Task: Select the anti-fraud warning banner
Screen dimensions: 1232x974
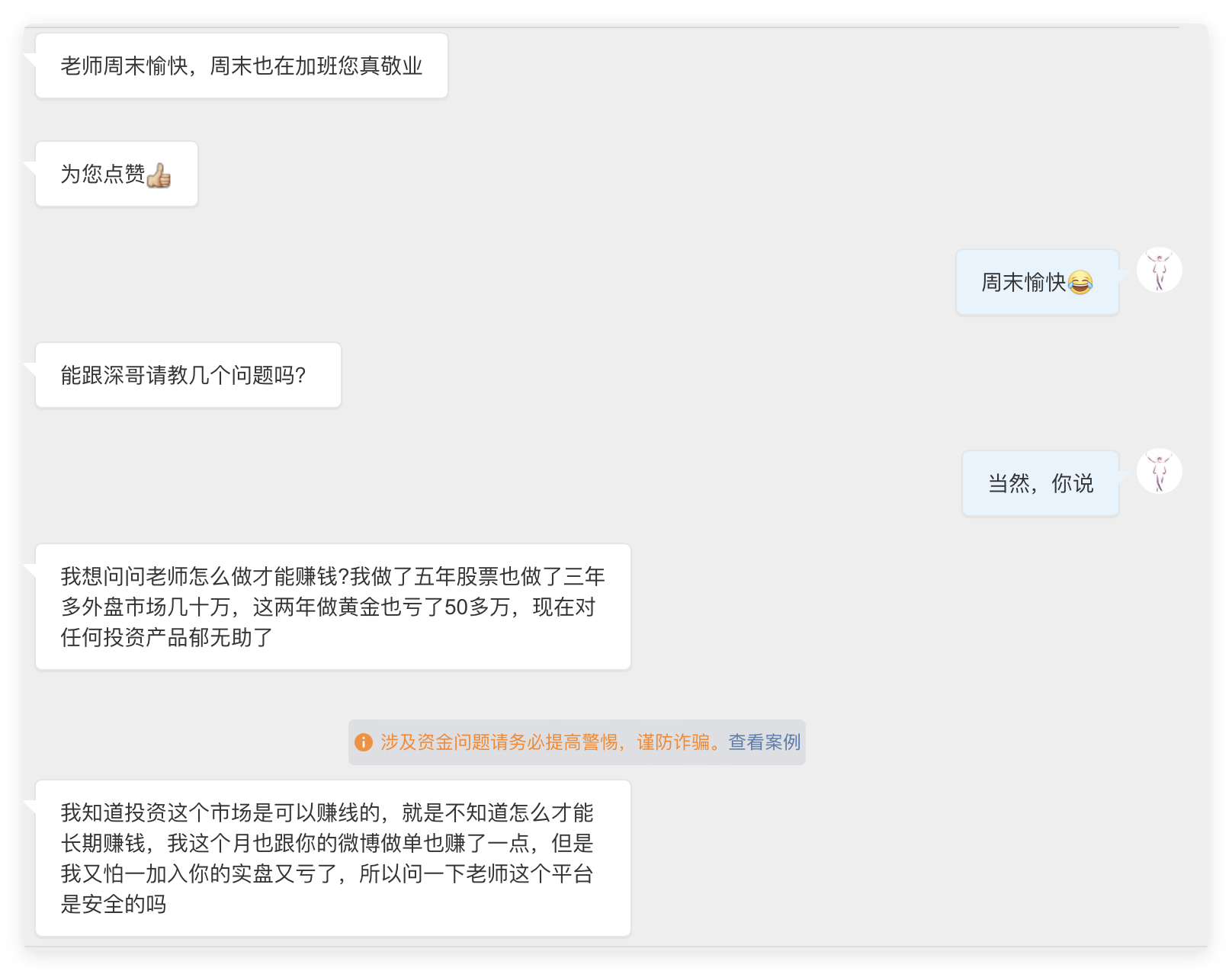Action: point(576,741)
